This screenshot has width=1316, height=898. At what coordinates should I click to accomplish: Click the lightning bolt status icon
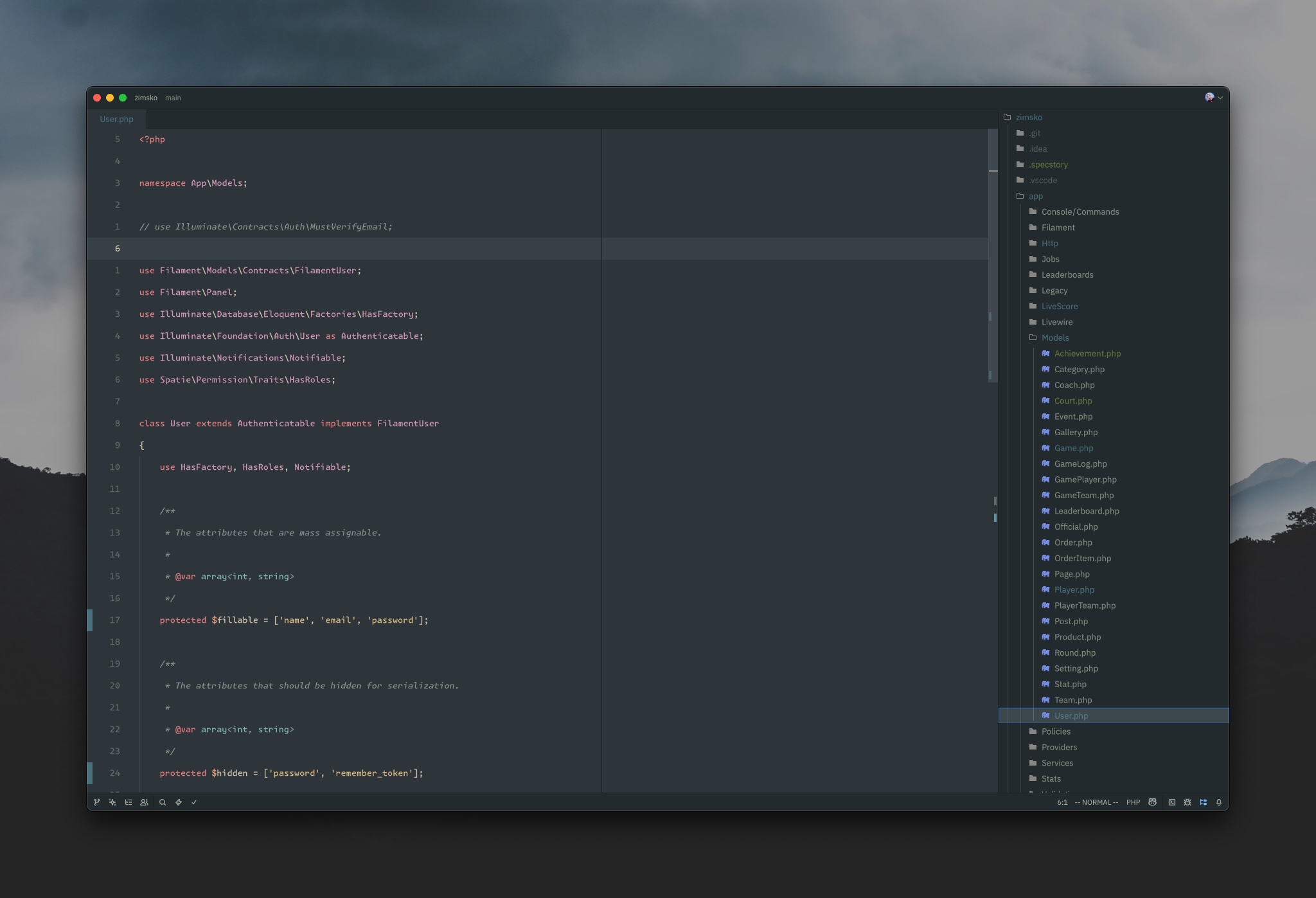pyautogui.click(x=179, y=802)
